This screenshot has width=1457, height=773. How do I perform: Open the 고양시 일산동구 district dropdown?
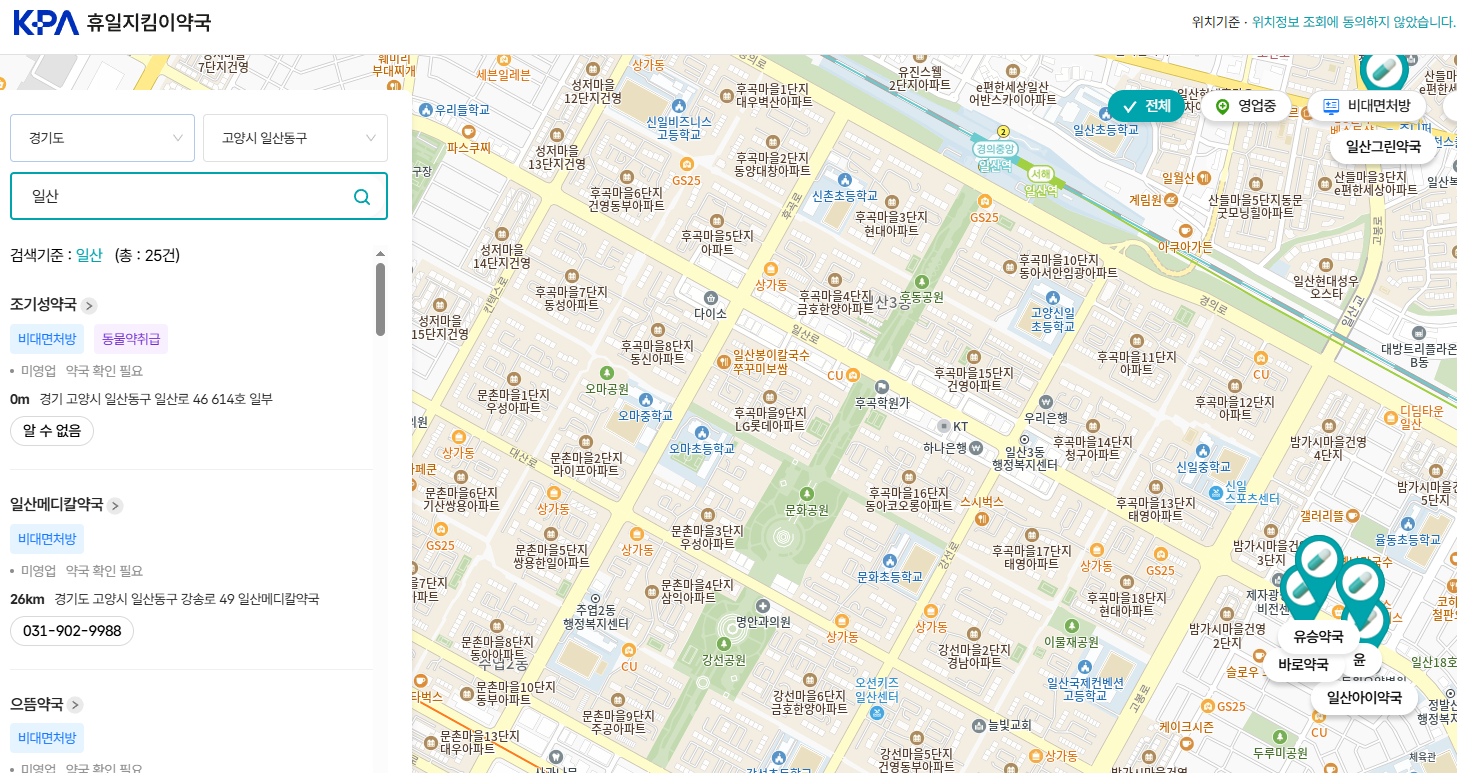[x=295, y=138]
